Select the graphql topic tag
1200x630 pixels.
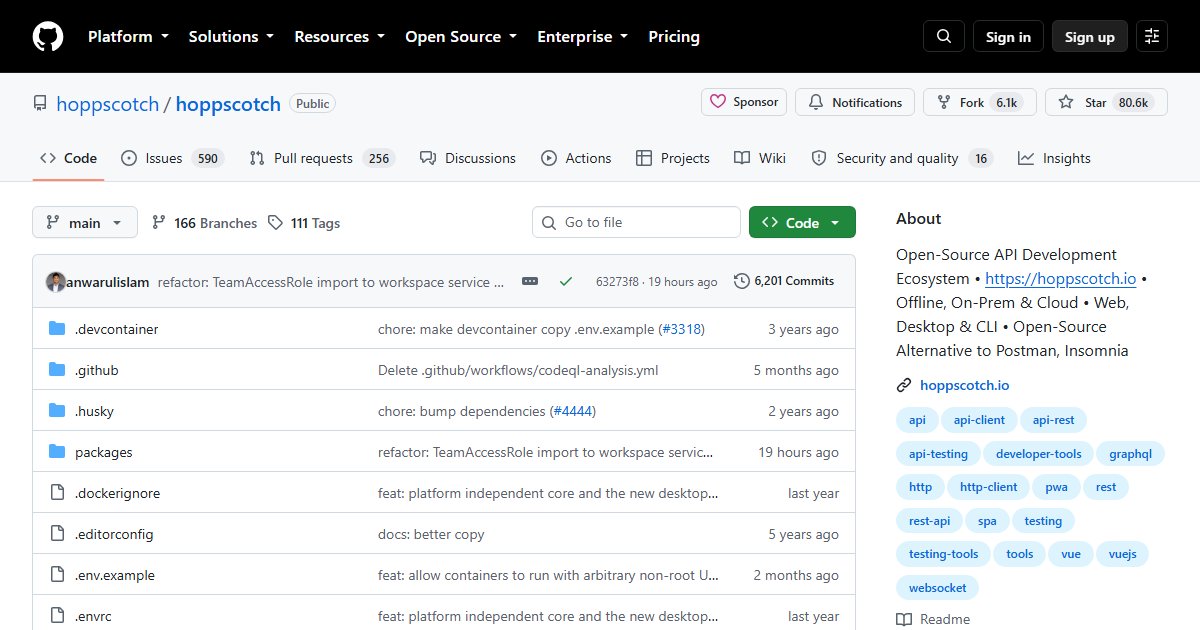pos(1130,454)
